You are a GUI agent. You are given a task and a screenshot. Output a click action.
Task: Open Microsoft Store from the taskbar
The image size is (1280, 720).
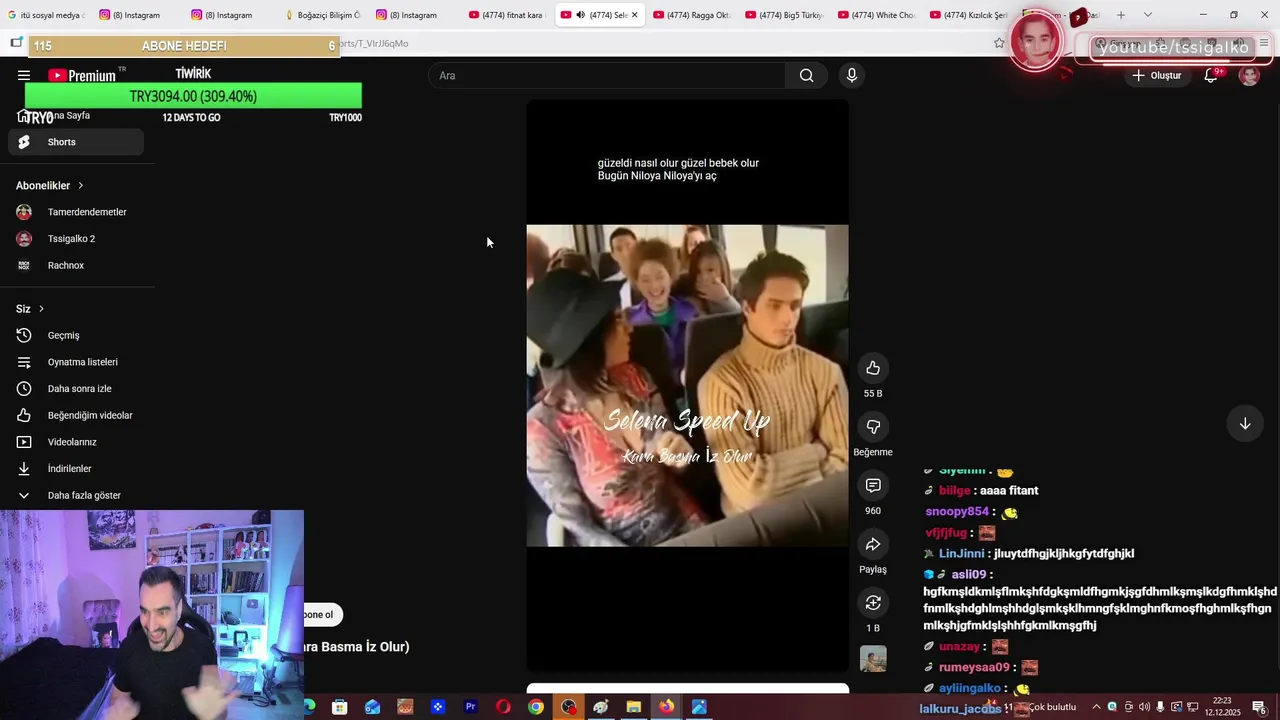coord(340,707)
